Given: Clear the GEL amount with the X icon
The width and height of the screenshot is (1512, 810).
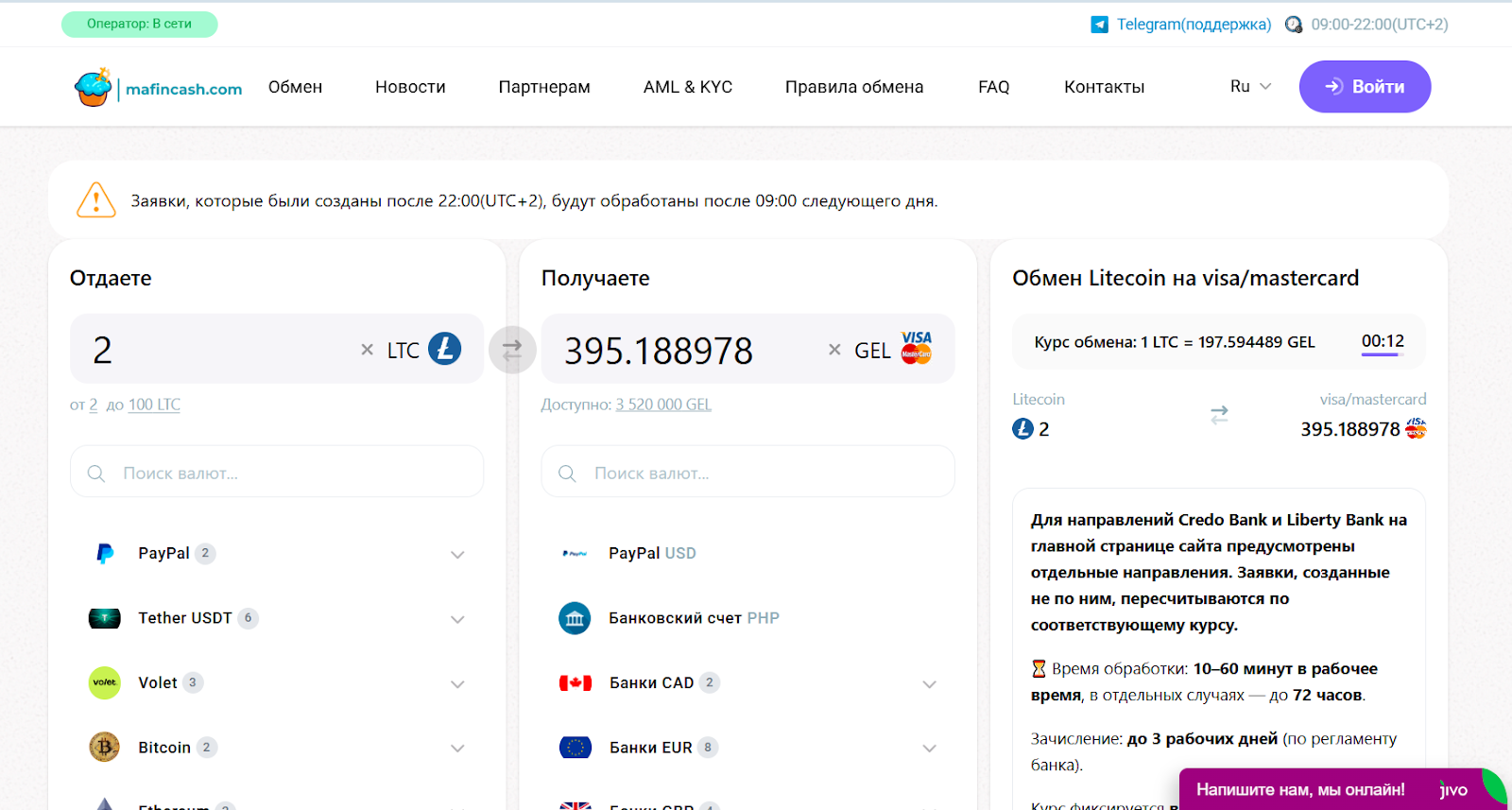Looking at the screenshot, I should click(x=834, y=350).
